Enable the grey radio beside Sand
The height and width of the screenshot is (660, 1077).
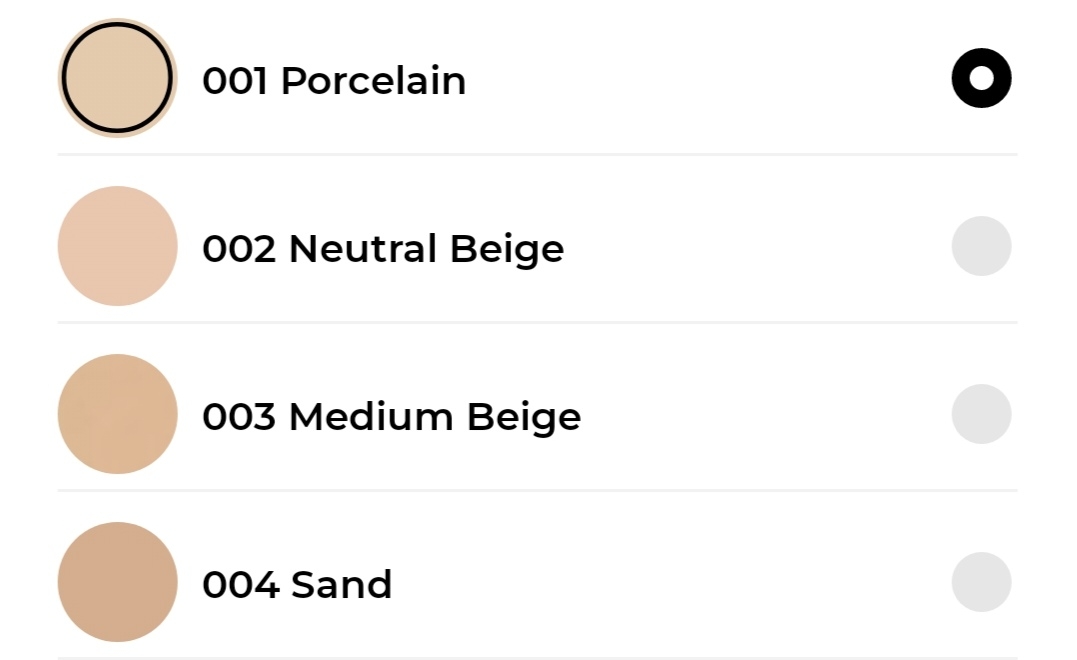point(981,582)
